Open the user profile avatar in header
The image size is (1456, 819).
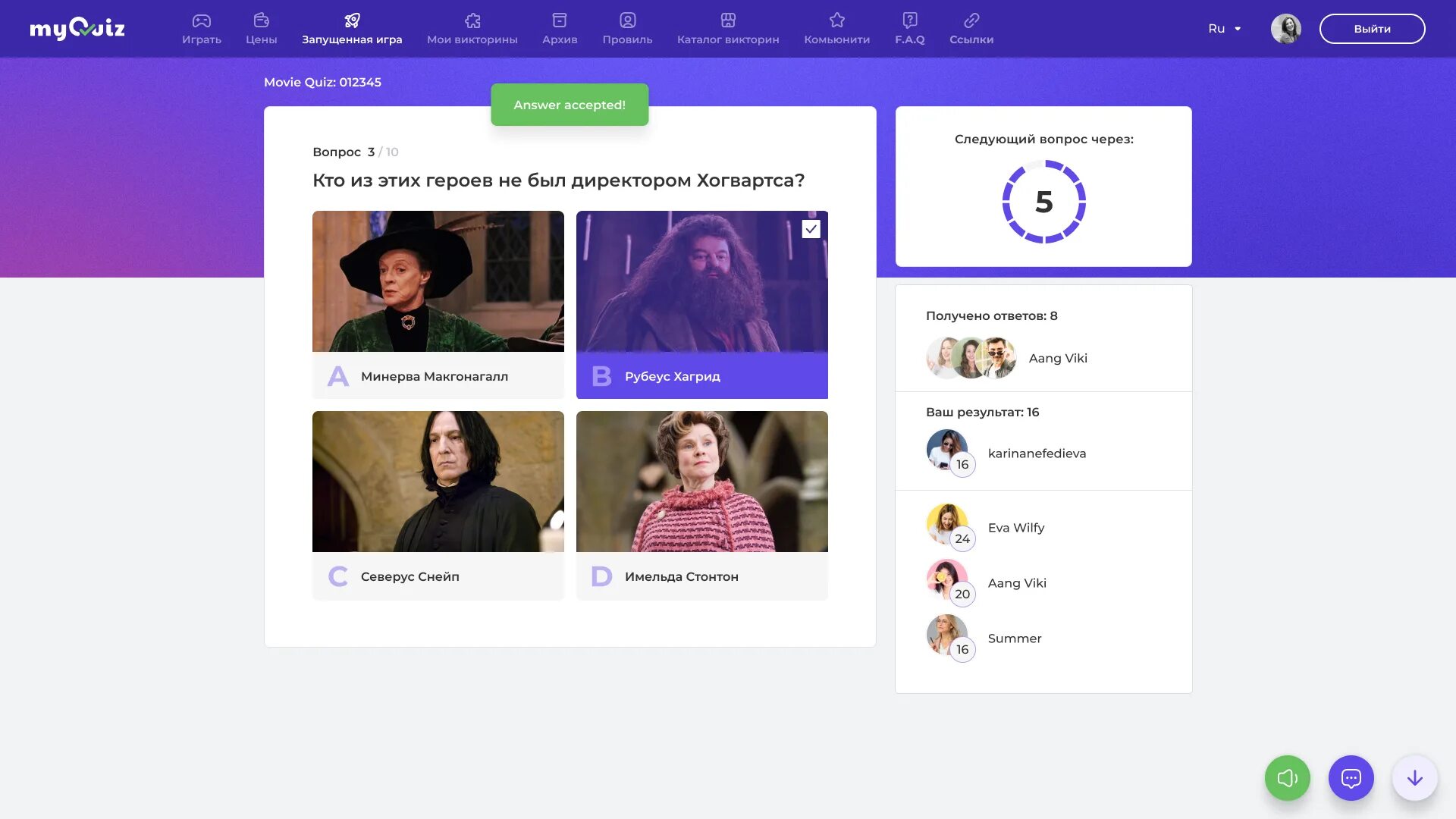point(1286,29)
